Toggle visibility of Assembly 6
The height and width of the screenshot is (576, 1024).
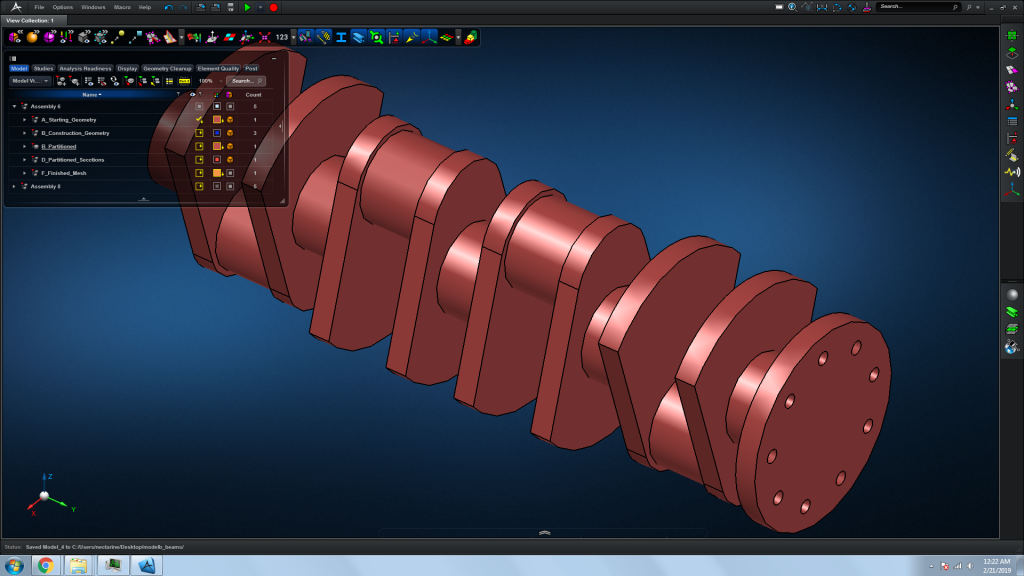199,106
